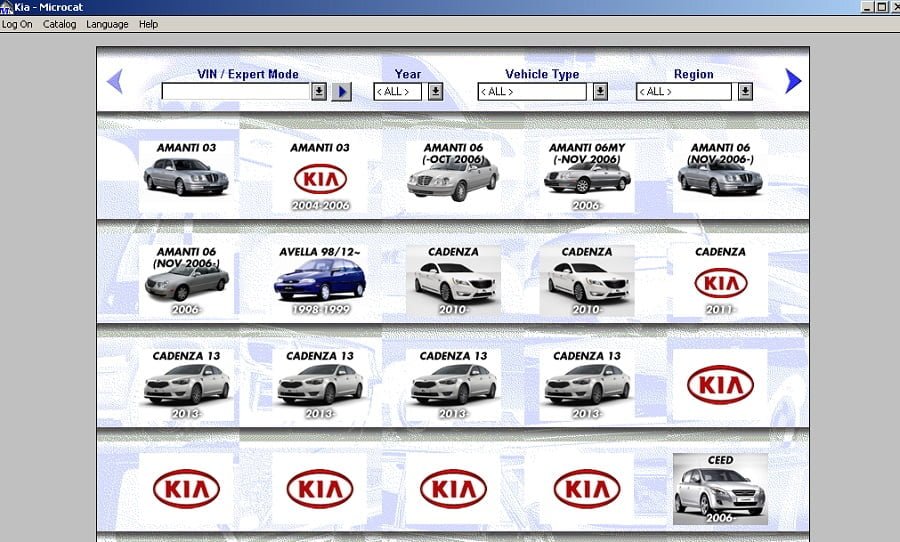
Task: Select the CEED 2006- model thumbnail
Action: click(x=720, y=489)
